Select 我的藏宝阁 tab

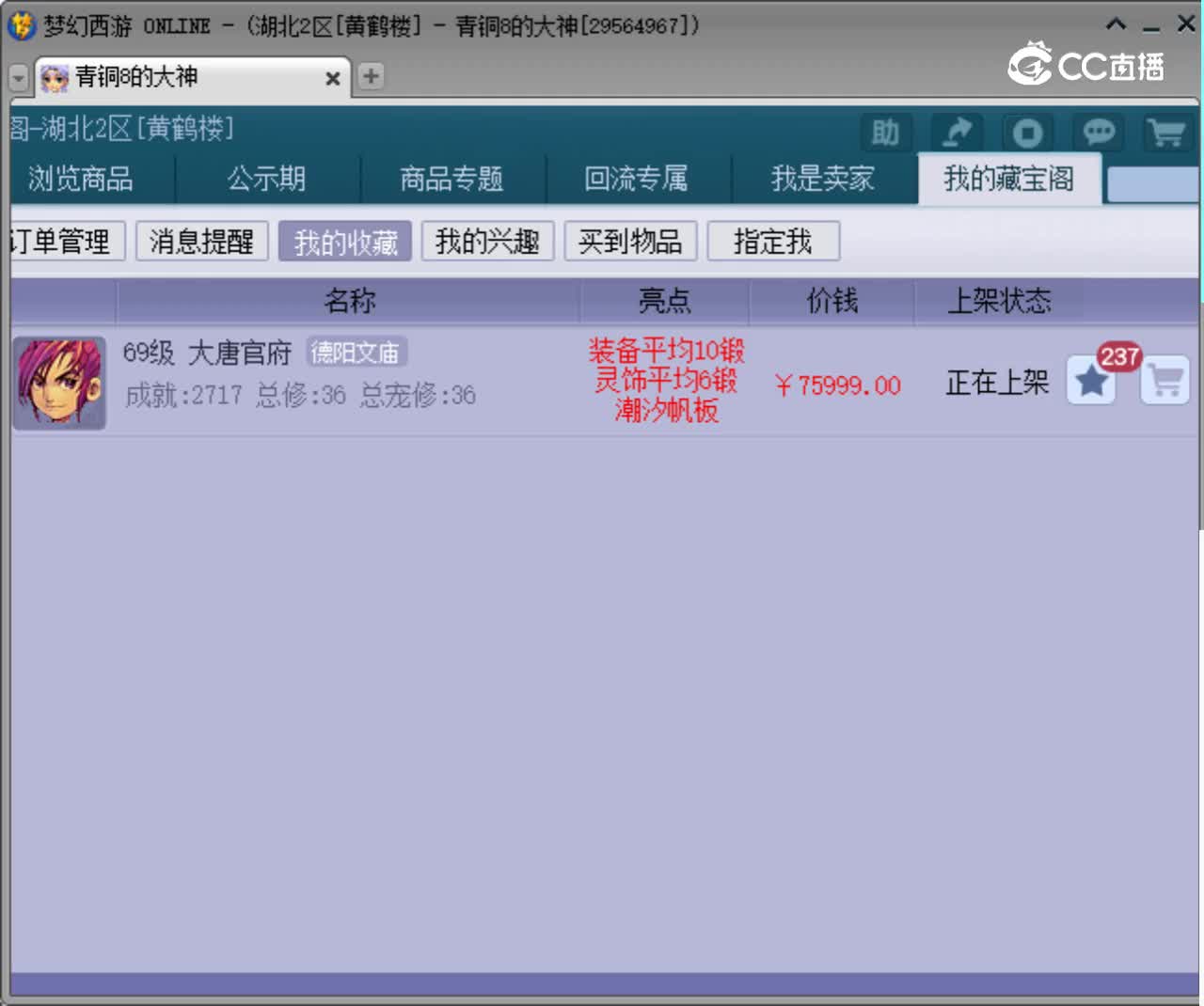pyautogui.click(x=1009, y=179)
